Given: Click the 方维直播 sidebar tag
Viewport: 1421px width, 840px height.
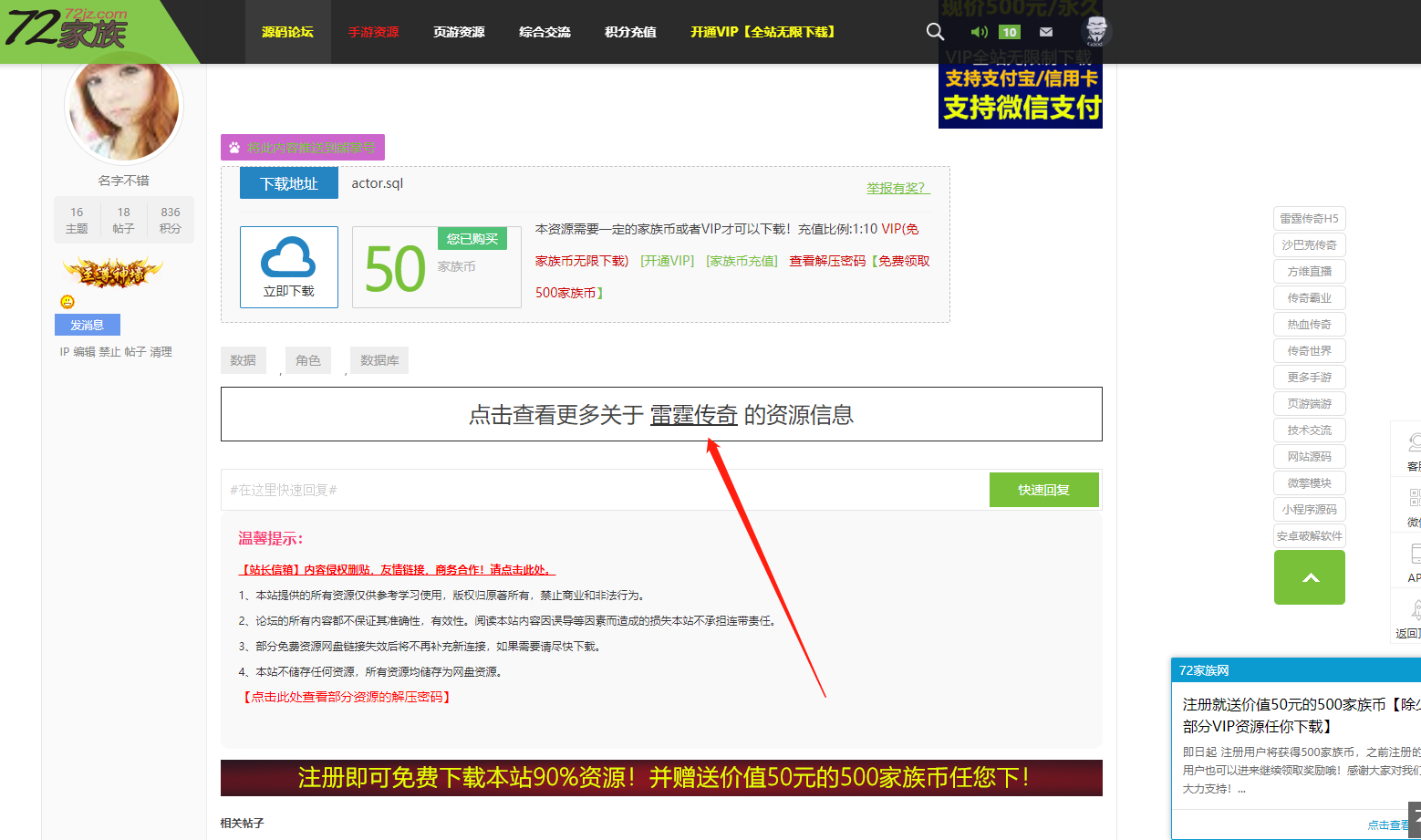Looking at the screenshot, I should [1310, 272].
